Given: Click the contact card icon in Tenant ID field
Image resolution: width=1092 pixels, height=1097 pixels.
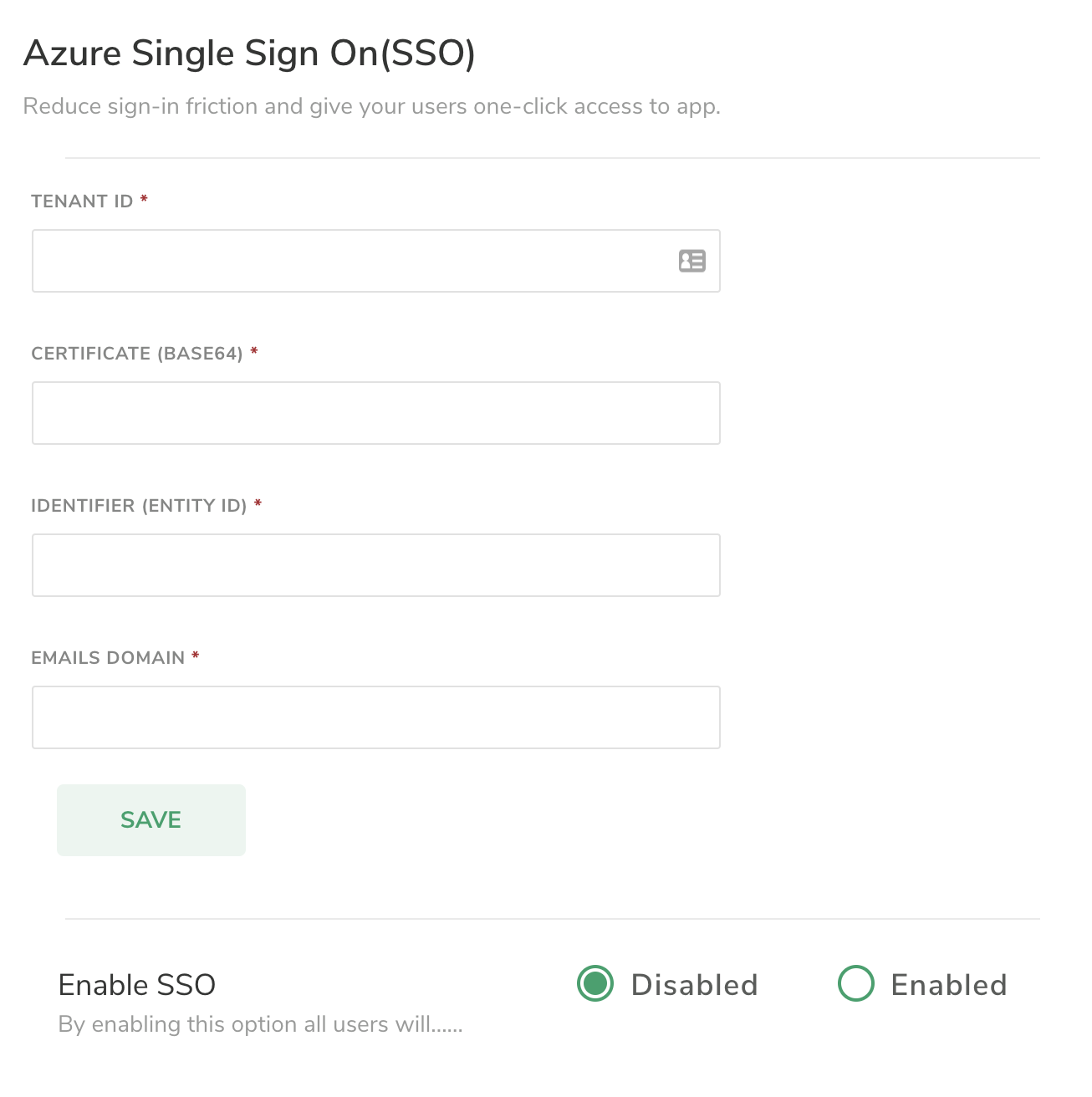Looking at the screenshot, I should (x=691, y=261).
